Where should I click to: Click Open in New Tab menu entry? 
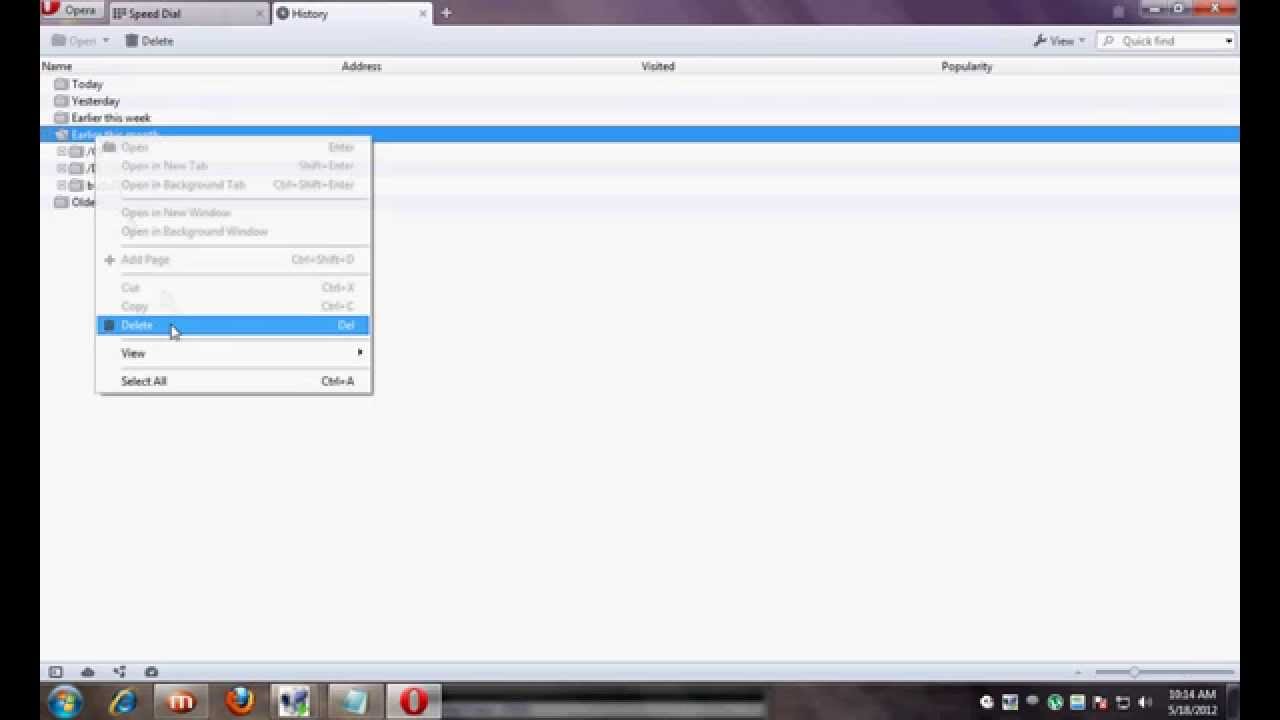[233, 166]
